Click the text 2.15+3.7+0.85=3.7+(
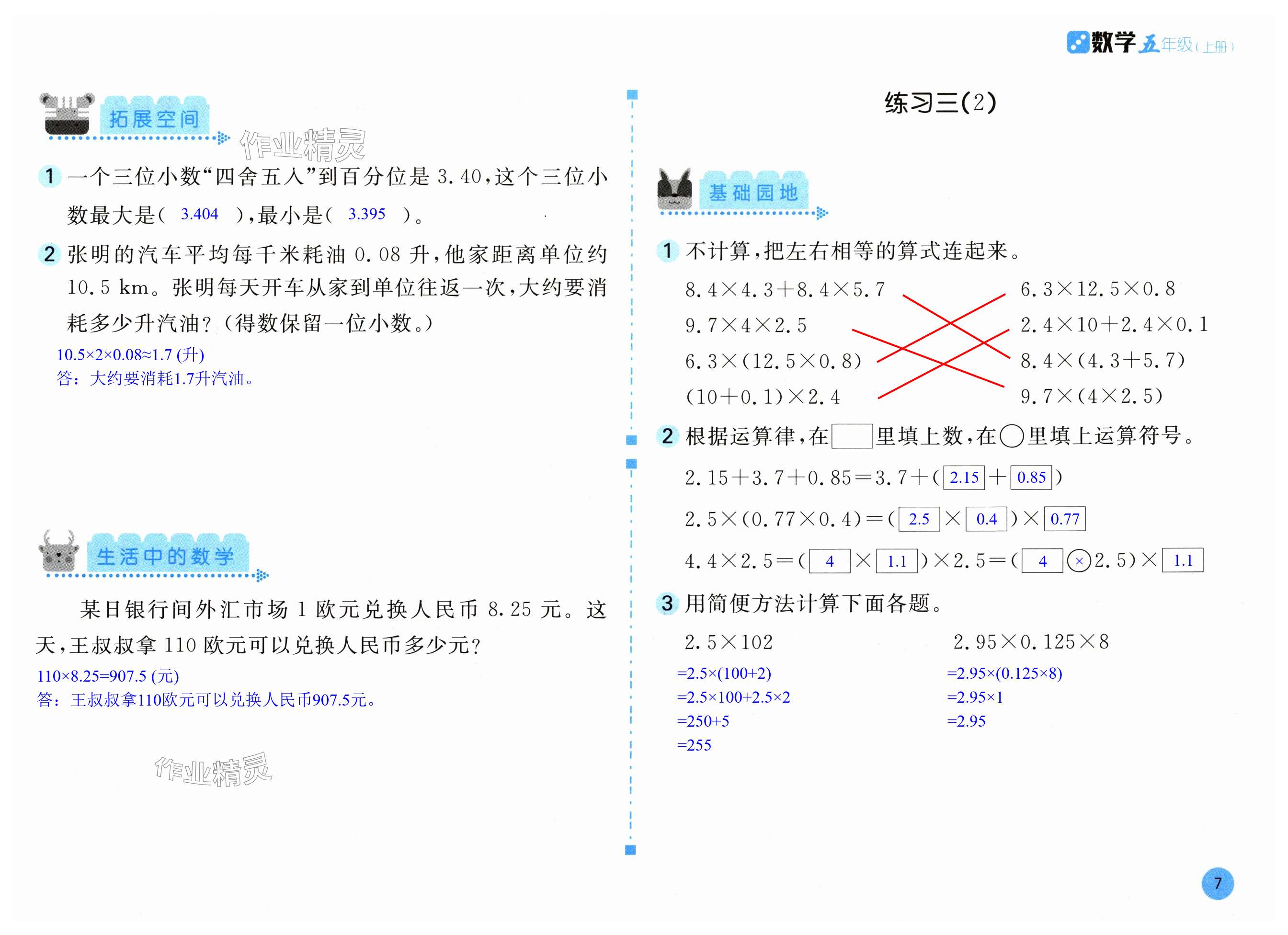The width and height of the screenshot is (1288, 935). 812,478
